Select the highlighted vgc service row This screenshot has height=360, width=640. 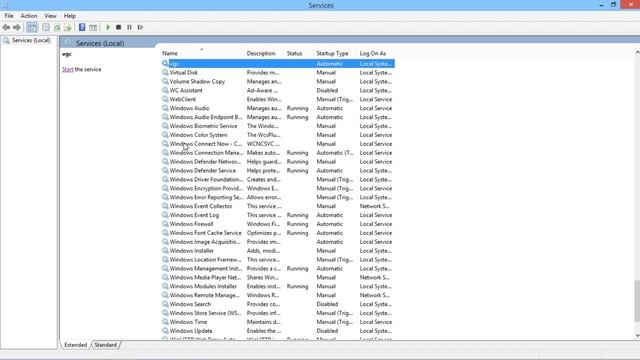pos(278,63)
